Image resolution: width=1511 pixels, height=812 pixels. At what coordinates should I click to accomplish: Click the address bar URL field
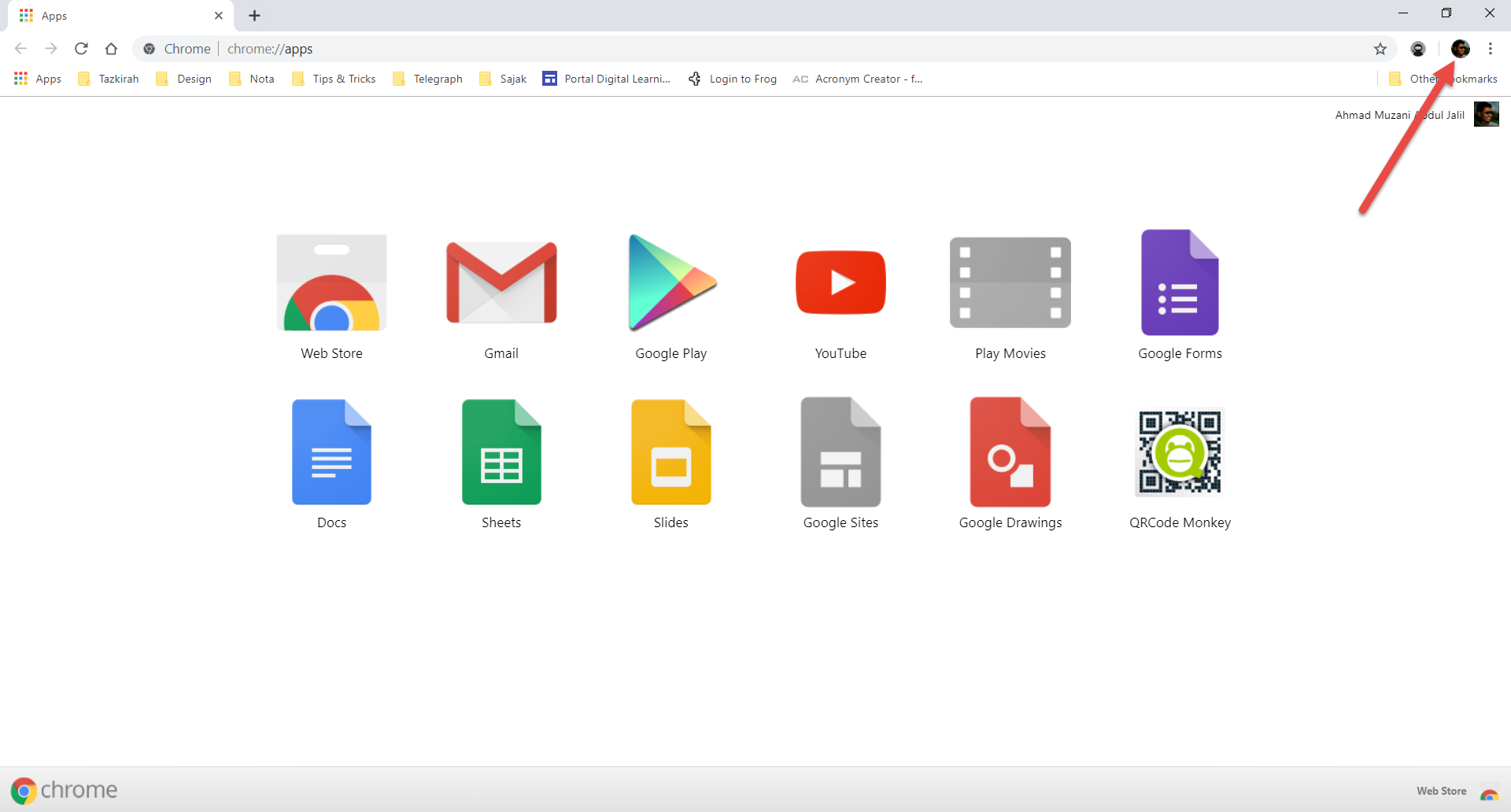click(708, 49)
